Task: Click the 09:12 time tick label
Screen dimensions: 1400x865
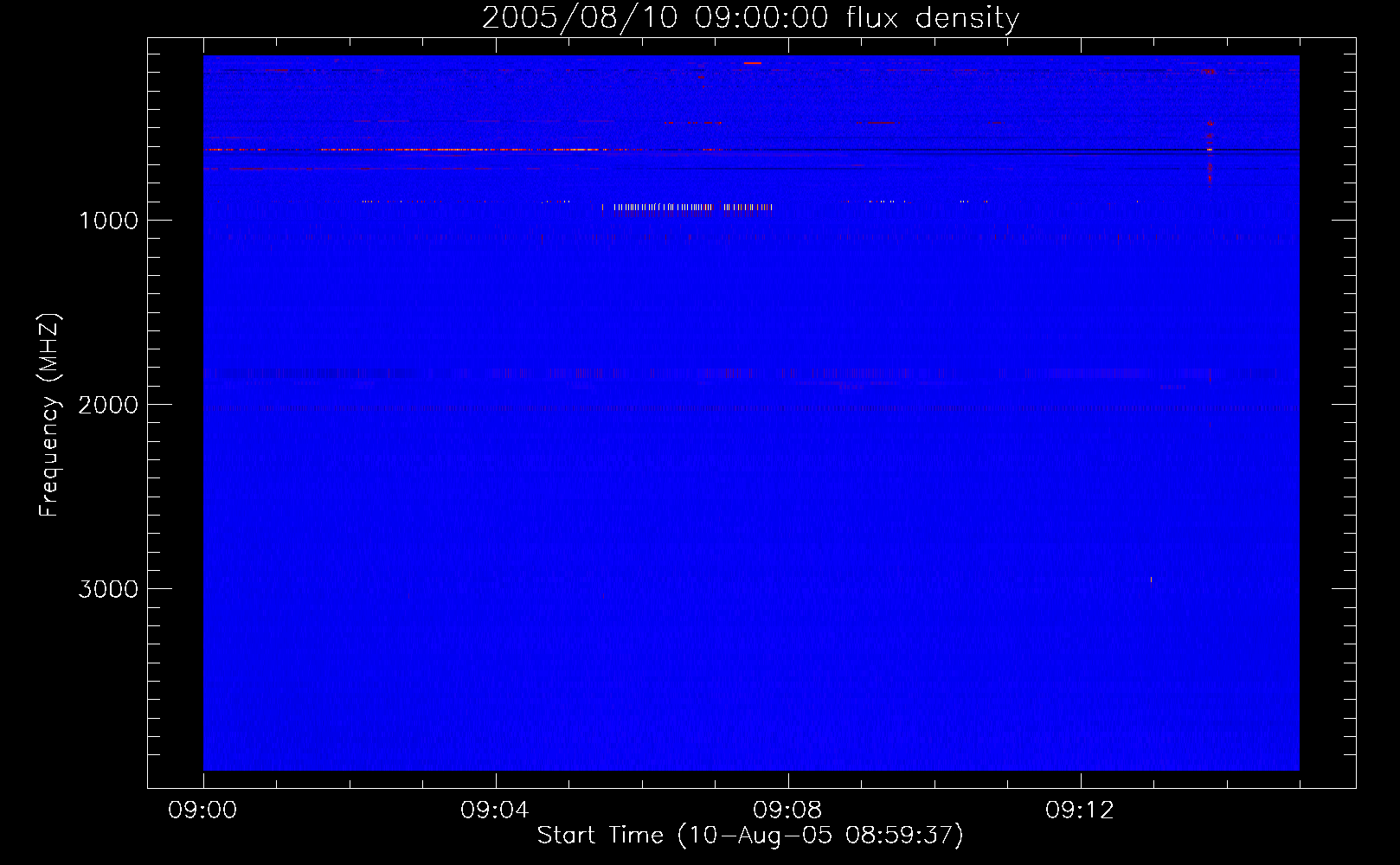Action: pos(1081,811)
